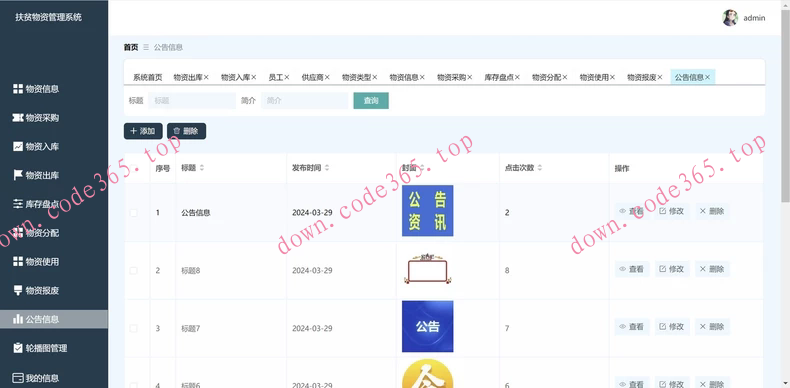Switch to the 库存盘点 tab
The image size is (790, 388).
(499, 77)
